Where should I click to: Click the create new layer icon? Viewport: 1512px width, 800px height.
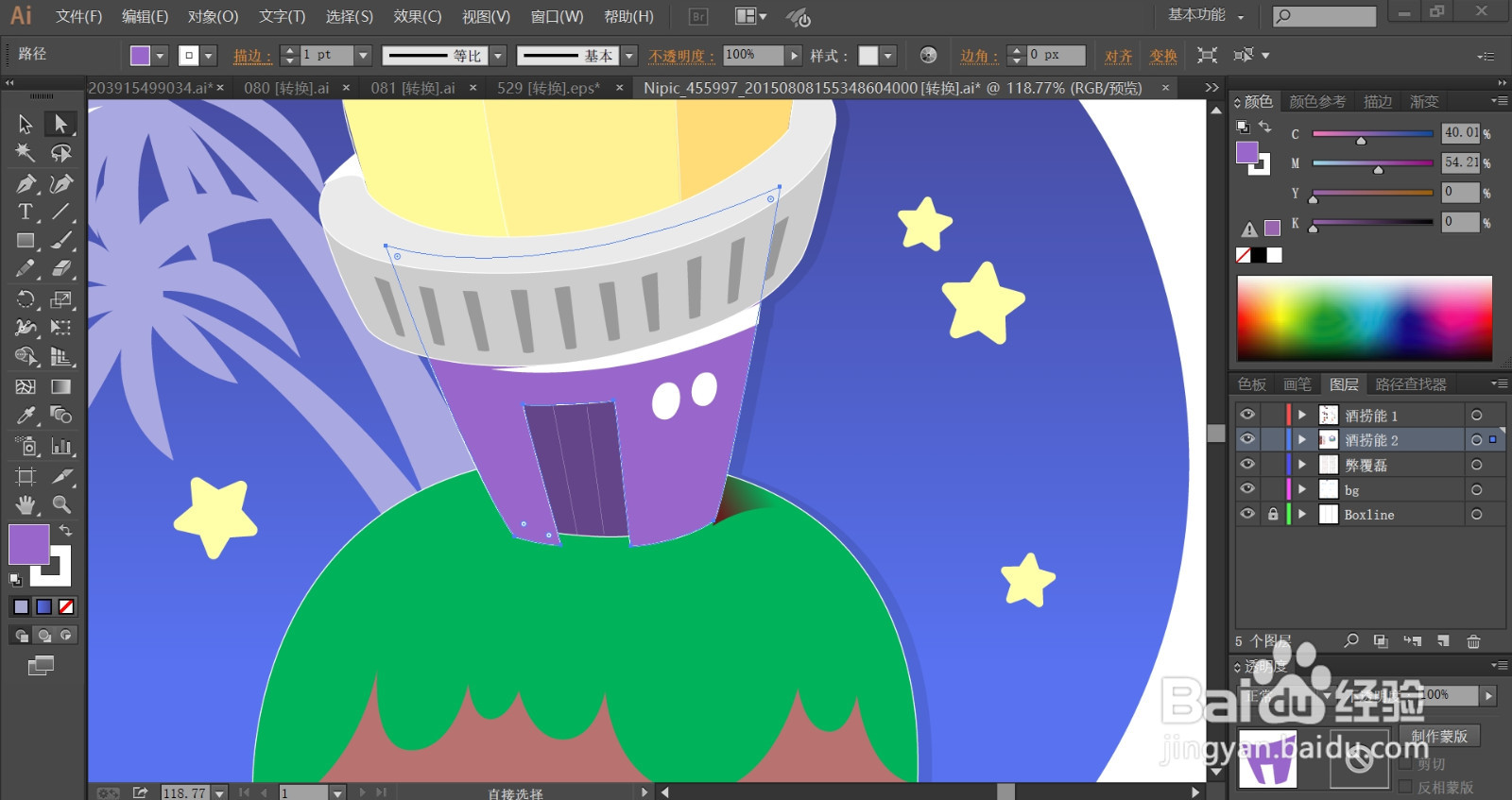pyautogui.click(x=1443, y=641)
